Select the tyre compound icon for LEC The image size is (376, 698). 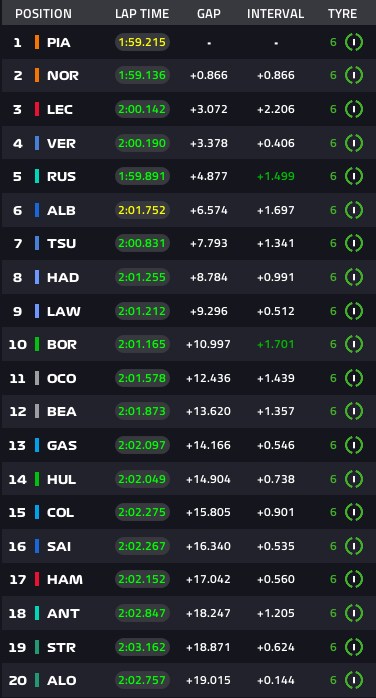pyautogui.click(x=354, y=109)
